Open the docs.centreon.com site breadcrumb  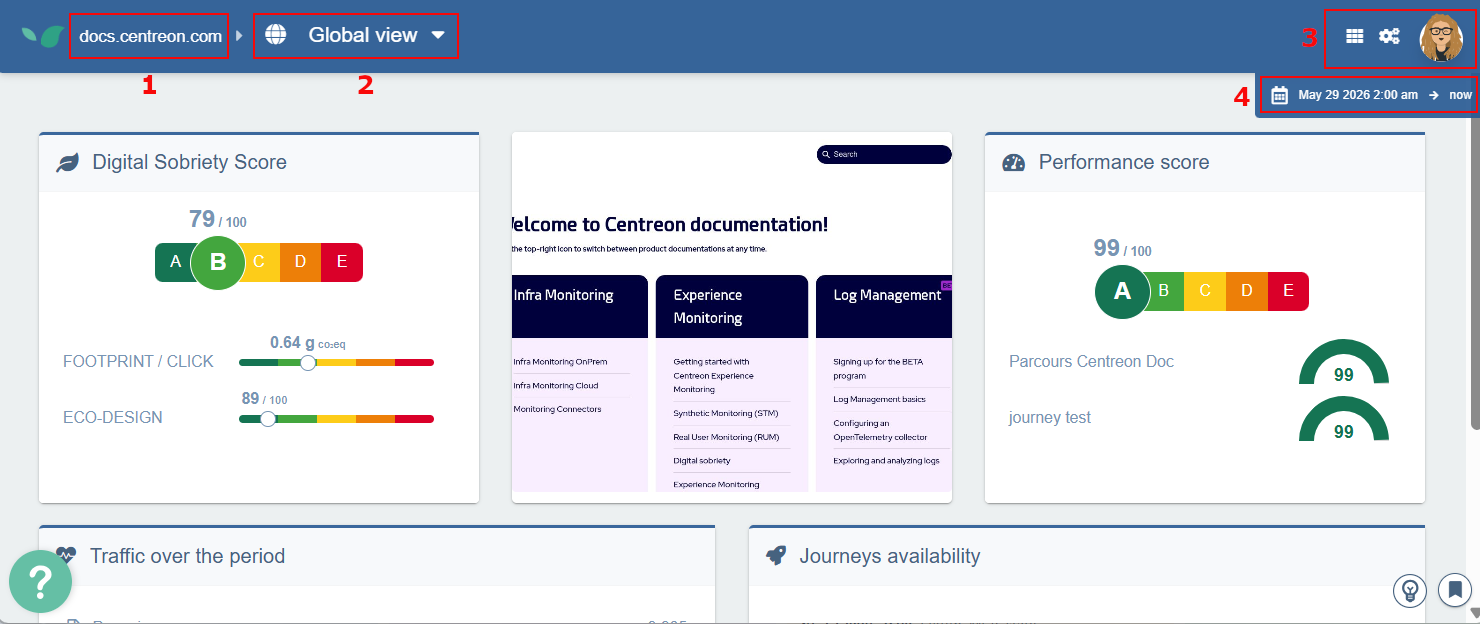pyautogui.click(x=150, y=36)
